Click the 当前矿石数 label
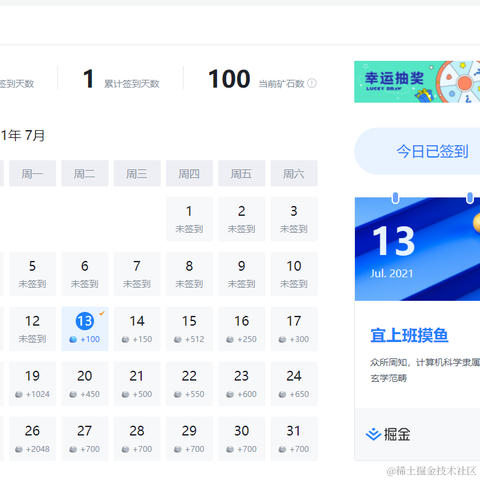The height and width of the screenshot is (480, 480). coord(282,84)
